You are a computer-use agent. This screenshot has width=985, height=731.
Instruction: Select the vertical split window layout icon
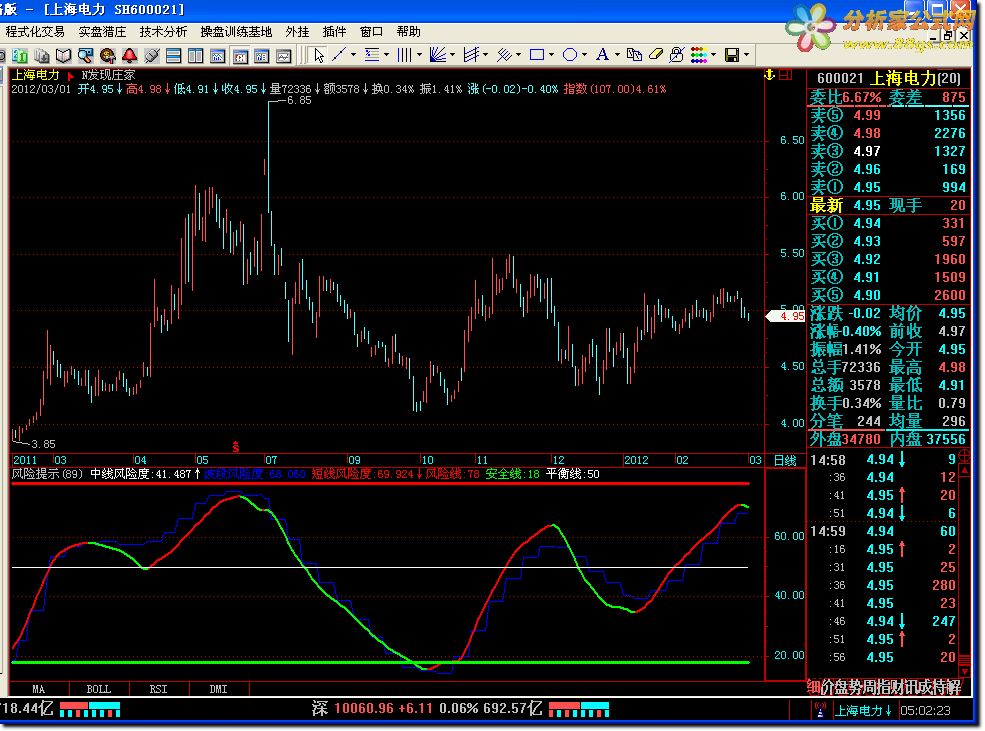pos(195,56)
